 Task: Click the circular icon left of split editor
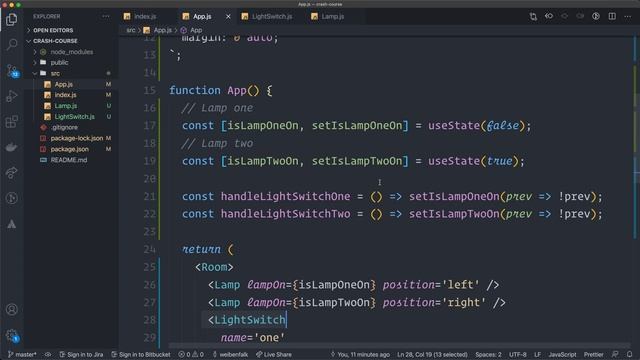pyautogui.click(x=596, y=16)
